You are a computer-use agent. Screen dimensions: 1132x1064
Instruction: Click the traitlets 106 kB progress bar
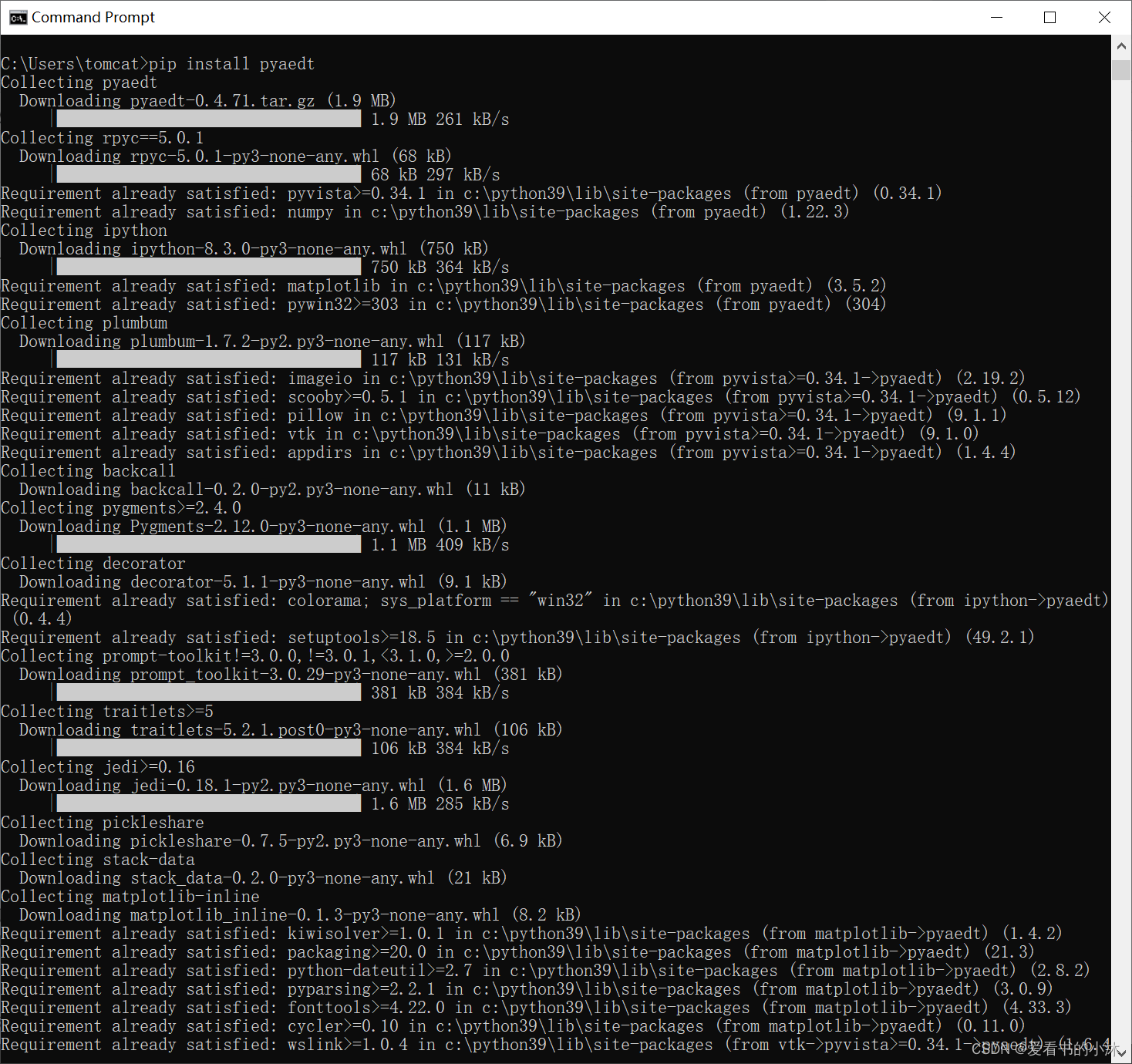[x=208, y=748]
